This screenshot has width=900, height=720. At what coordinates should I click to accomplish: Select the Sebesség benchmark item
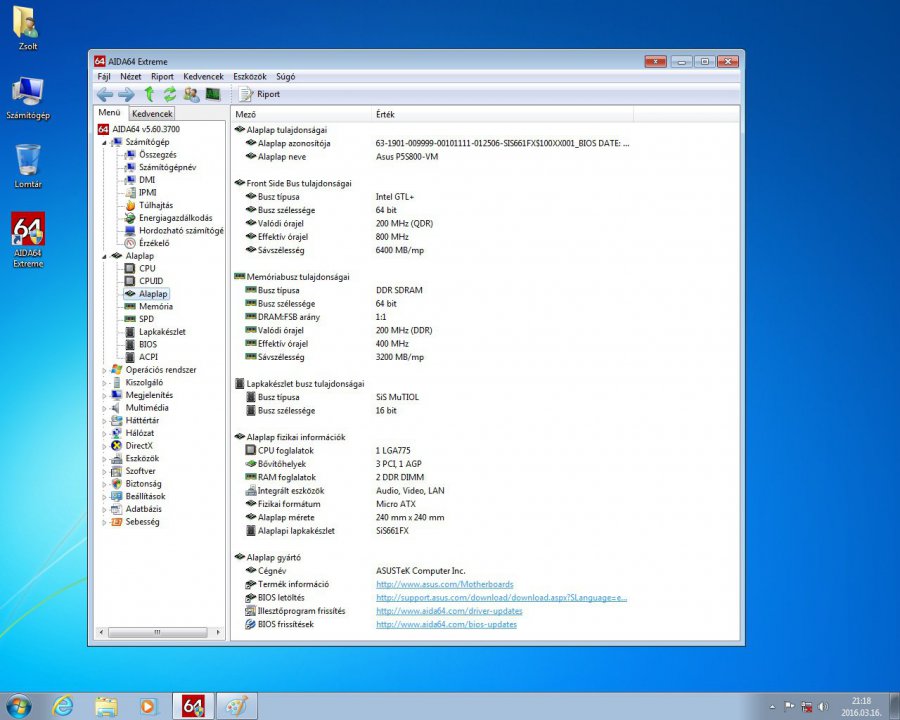tap(142, 522)
